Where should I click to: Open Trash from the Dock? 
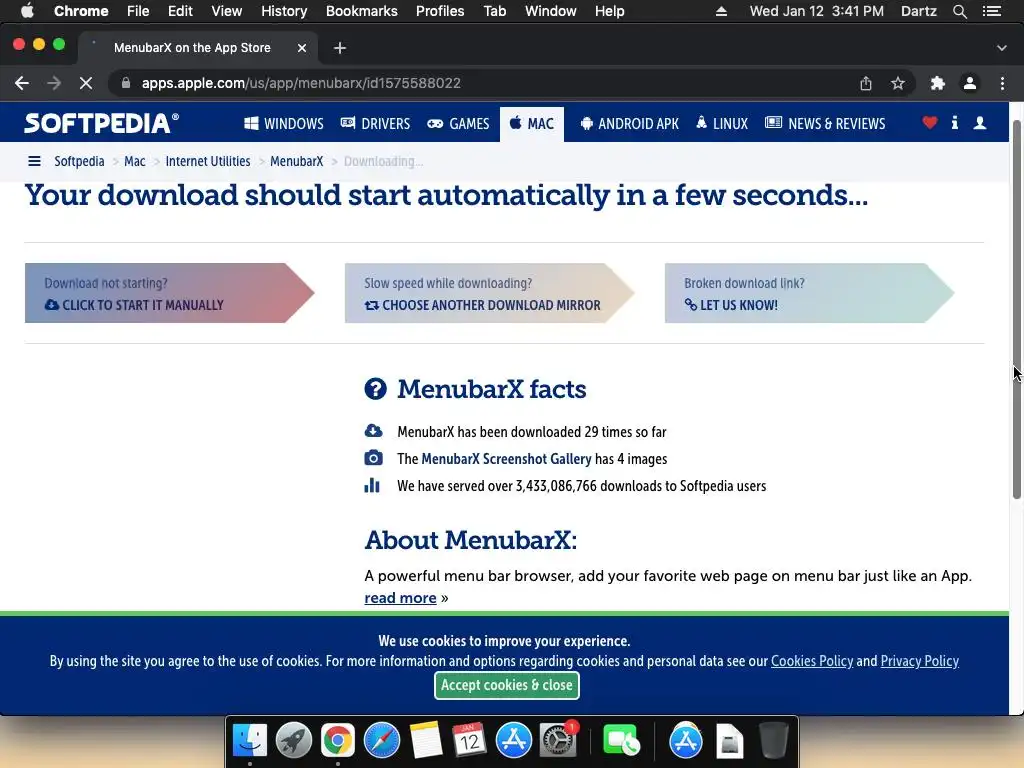773,741
